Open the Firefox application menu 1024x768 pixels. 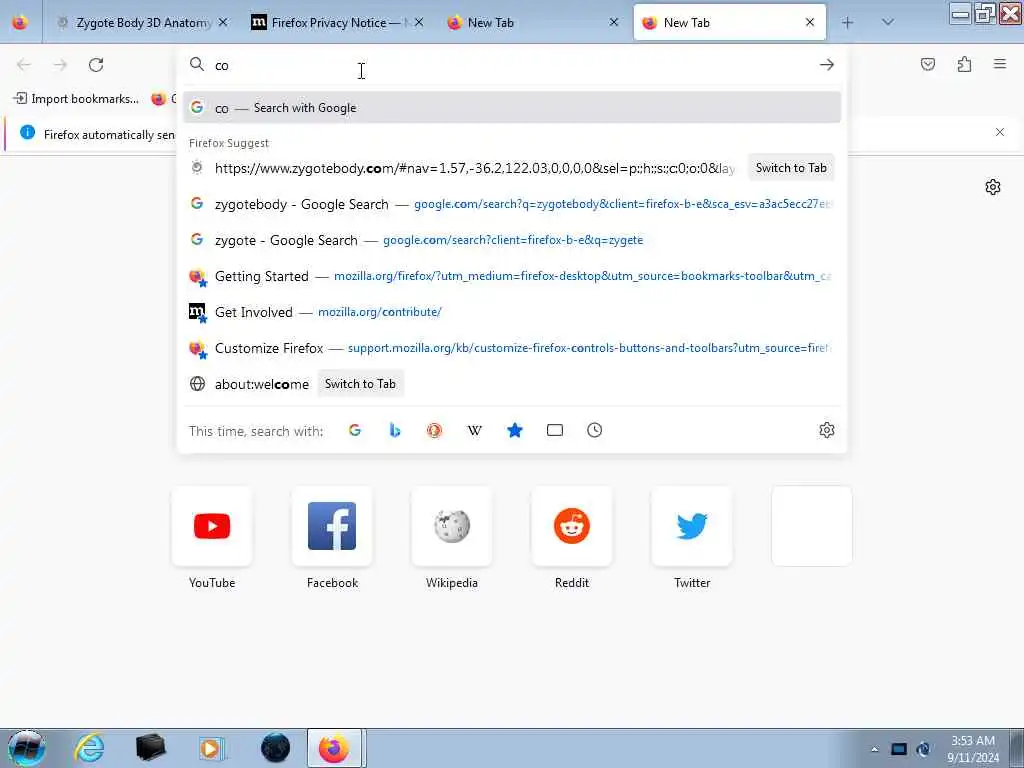[1000, 64]
